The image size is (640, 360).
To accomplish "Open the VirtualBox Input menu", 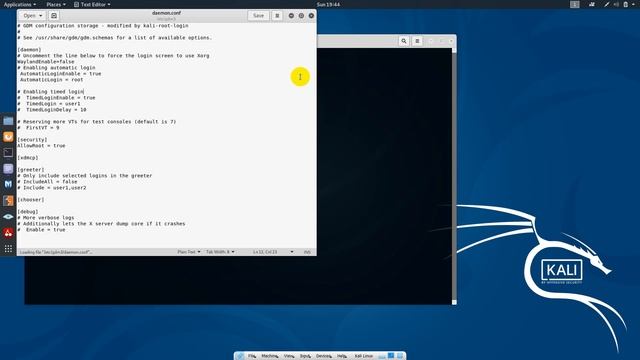I will [x=305, y=356].
